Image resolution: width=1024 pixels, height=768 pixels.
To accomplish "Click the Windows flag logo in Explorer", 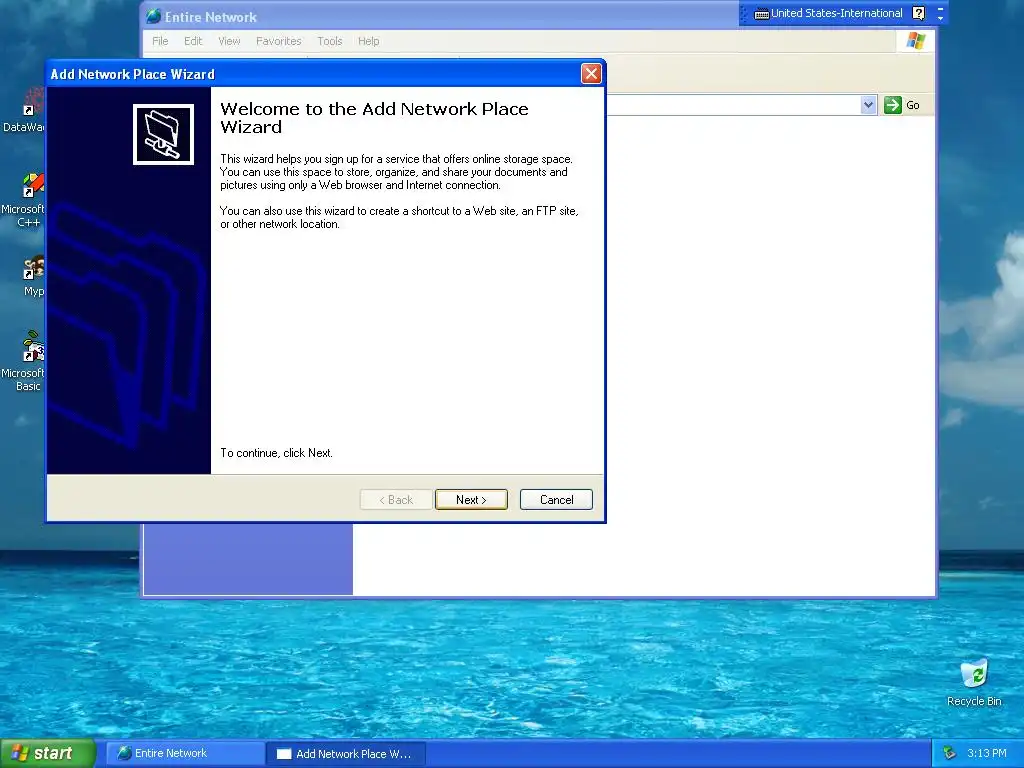I will pyautogui.click(x=916, y=40).
